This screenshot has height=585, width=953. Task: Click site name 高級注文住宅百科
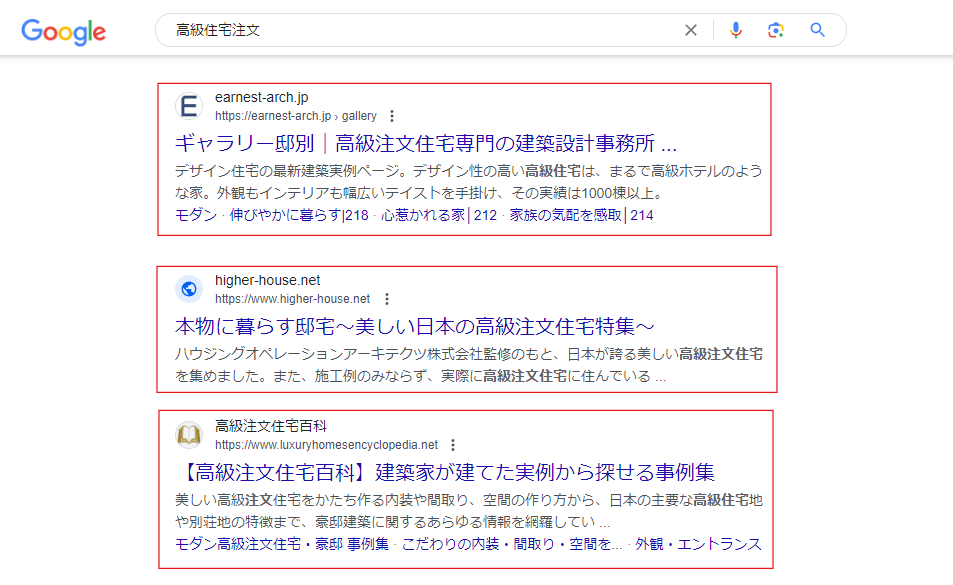pyautogui.click(x=270, y=426)
